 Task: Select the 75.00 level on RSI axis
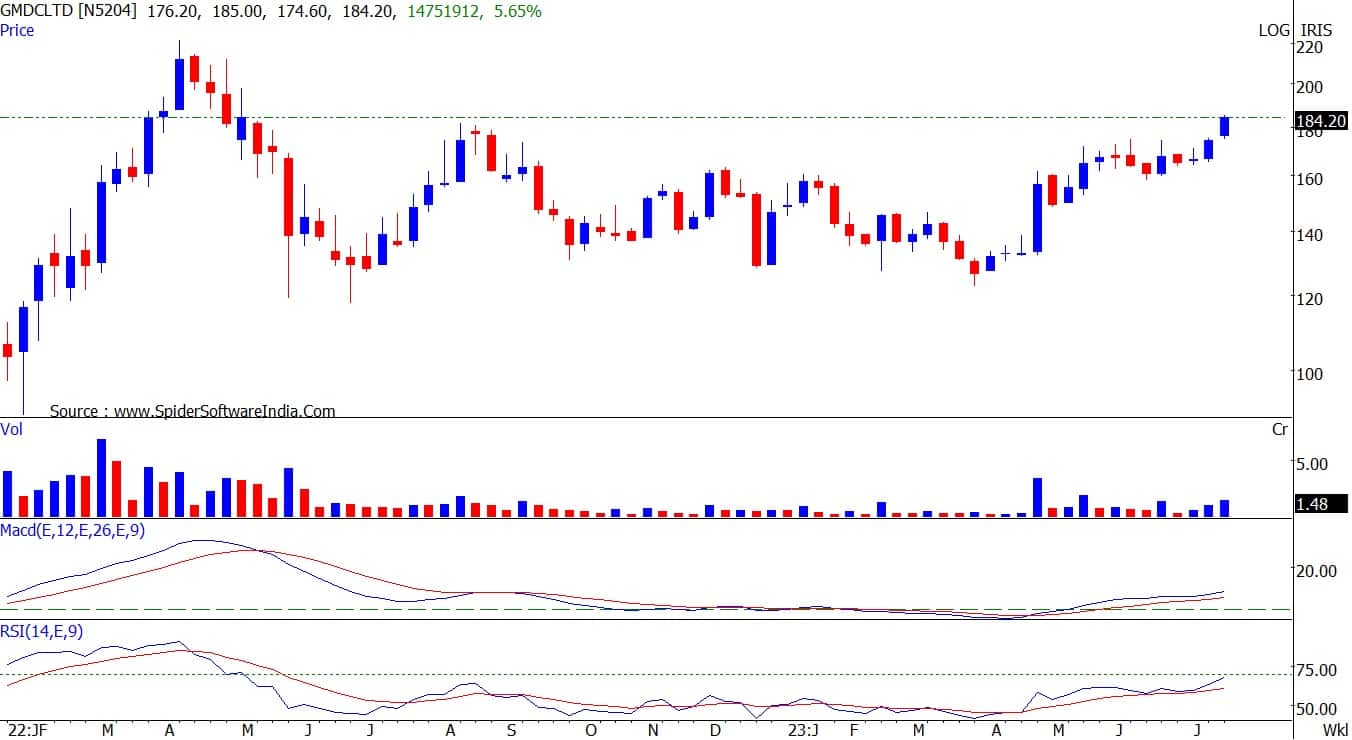point(1317,670)
